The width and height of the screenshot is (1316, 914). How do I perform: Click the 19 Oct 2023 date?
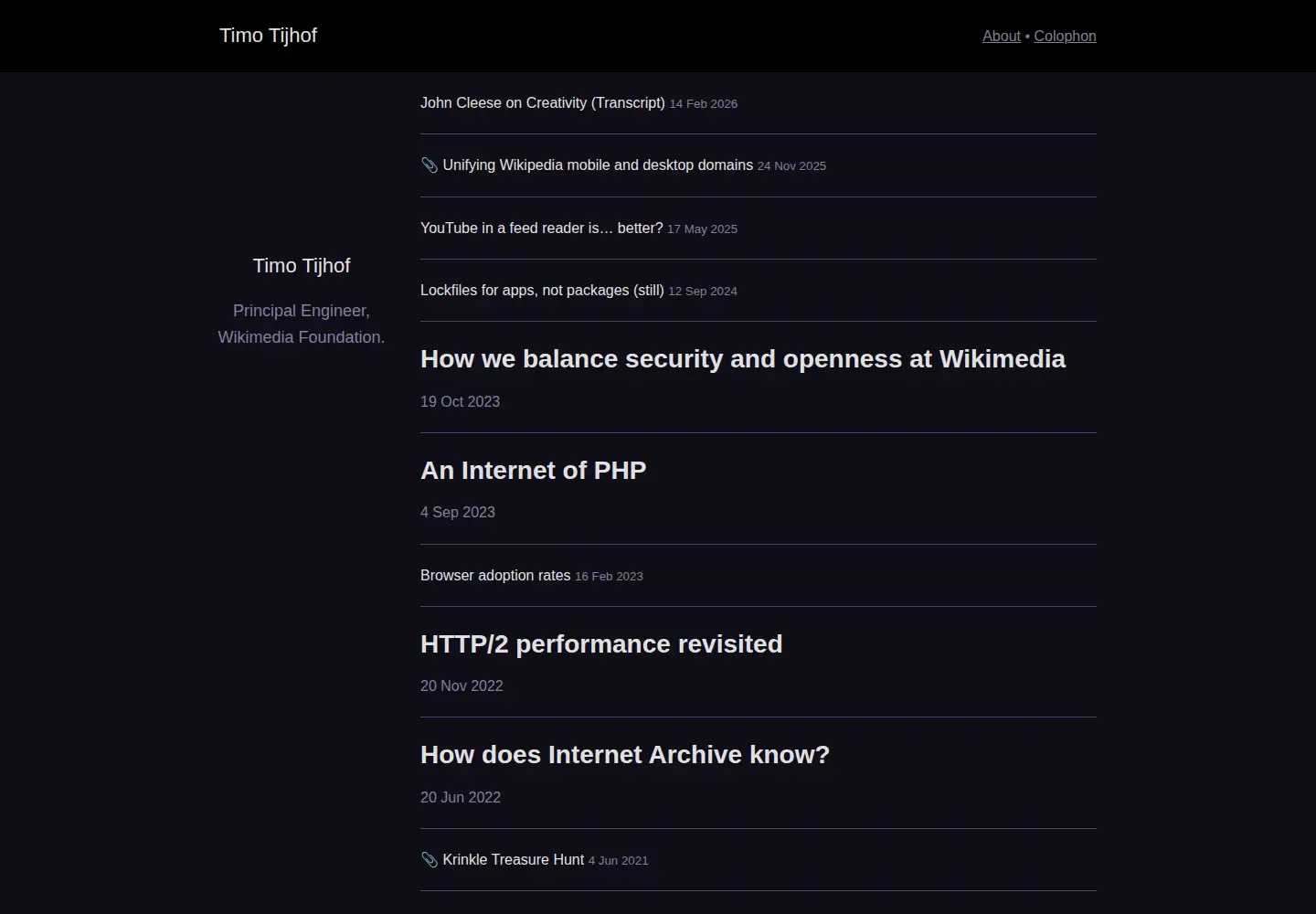coord(460,401)
